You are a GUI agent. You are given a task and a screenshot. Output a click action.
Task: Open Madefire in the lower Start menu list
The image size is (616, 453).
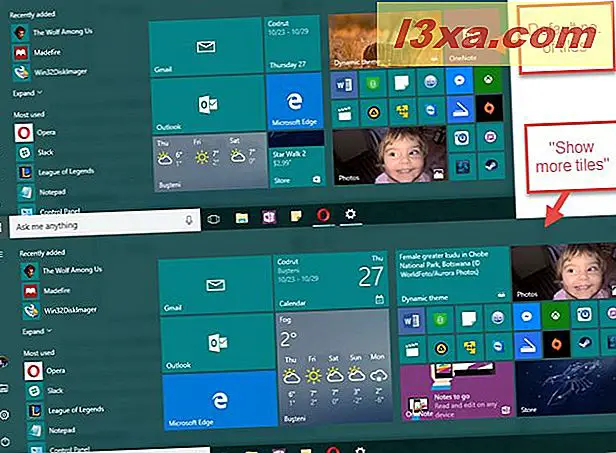click(x=46, y=291)
